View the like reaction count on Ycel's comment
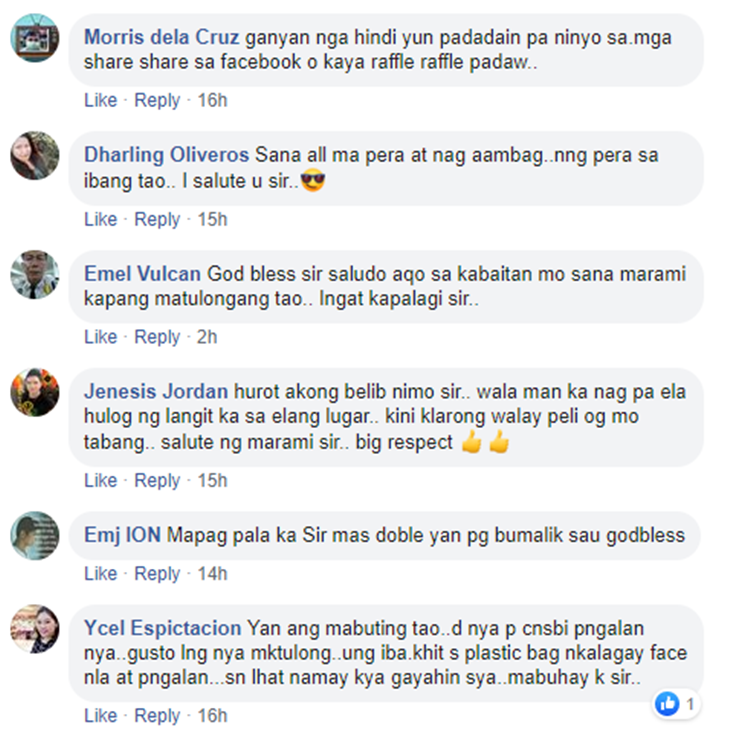 coord(676,704)
